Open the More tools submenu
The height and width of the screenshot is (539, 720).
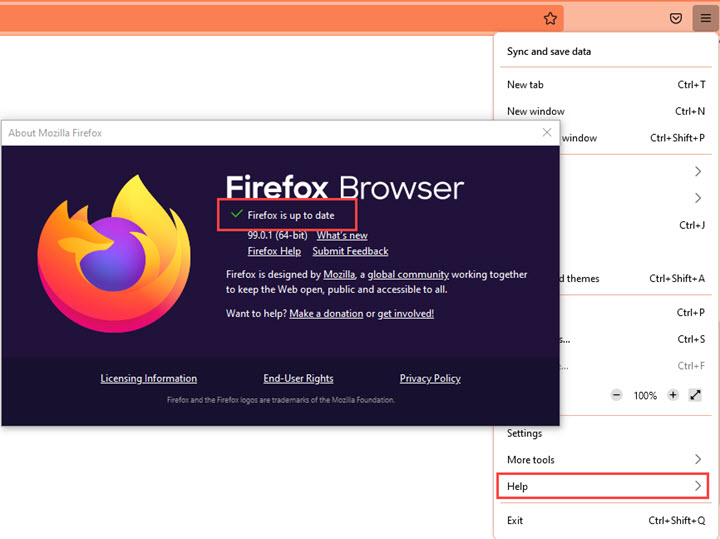606,460
